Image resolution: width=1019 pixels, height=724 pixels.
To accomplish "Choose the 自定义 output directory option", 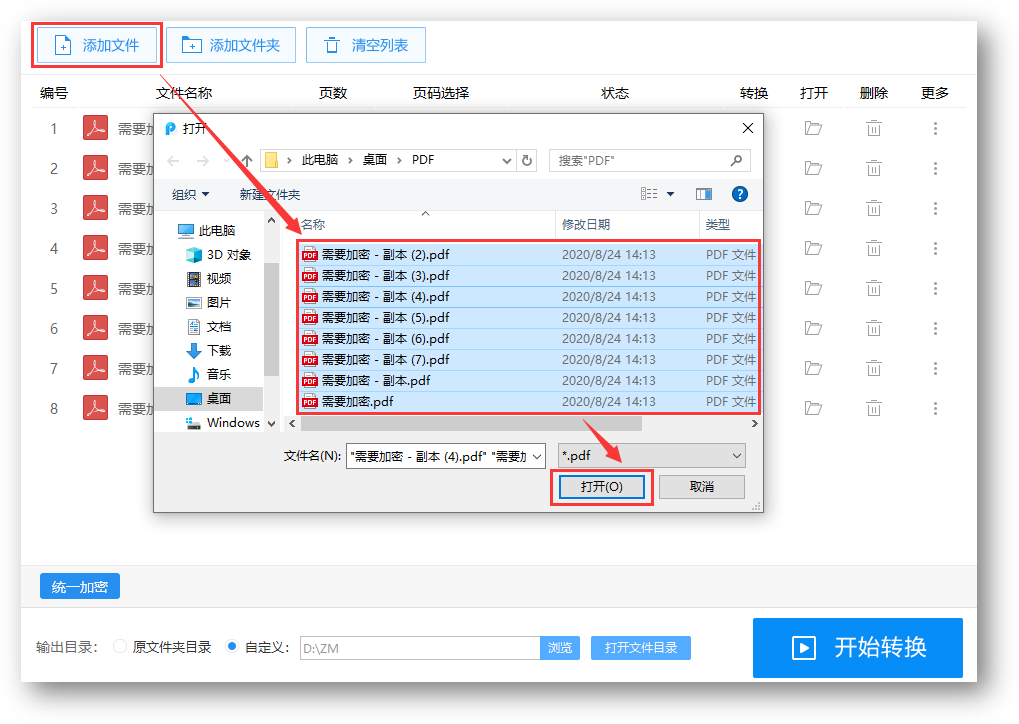I will click(231, 646).
